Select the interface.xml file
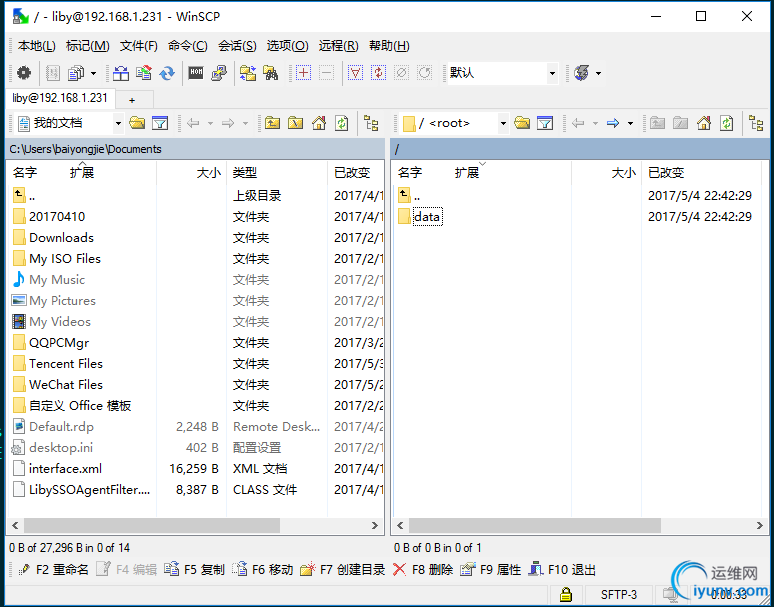 click(65, 468)
